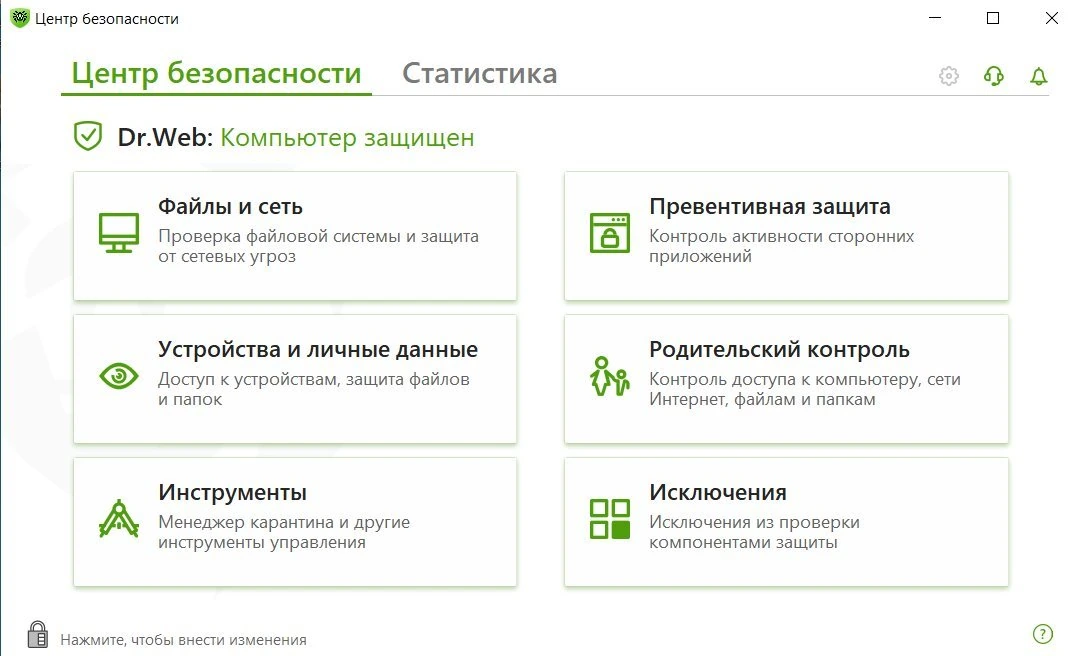Image resolution: width=1082 pixels, height=656 pixels.
Task: Click the Dr.Web spider logo in title bar
Action: click(20, 18)
